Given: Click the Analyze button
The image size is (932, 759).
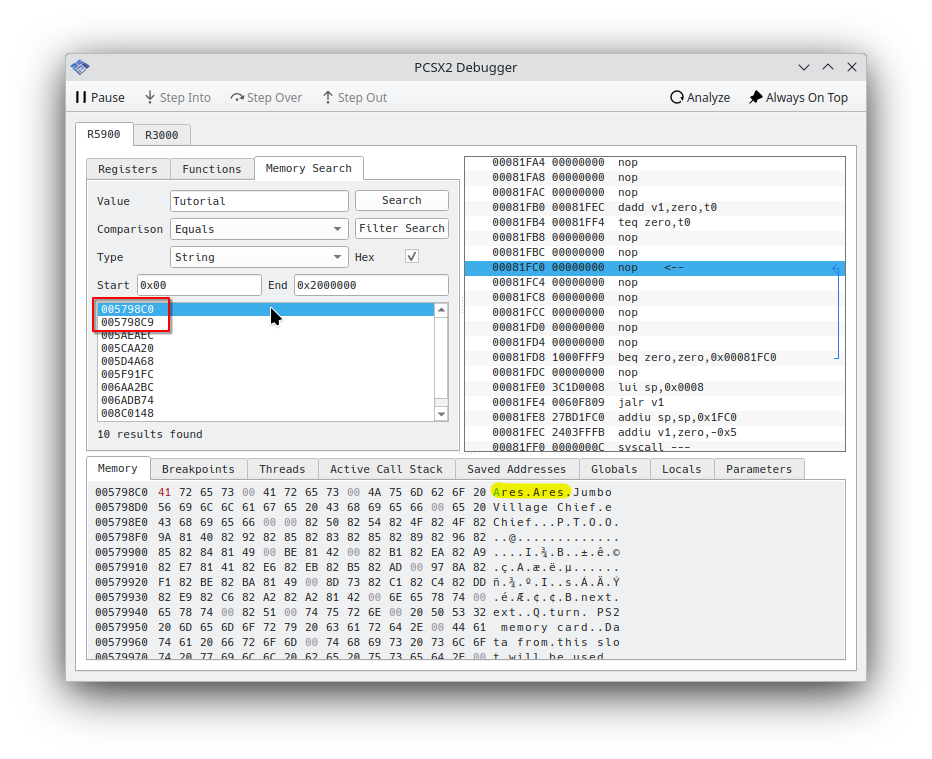Looking at the screenshot, I should point(700,97).
